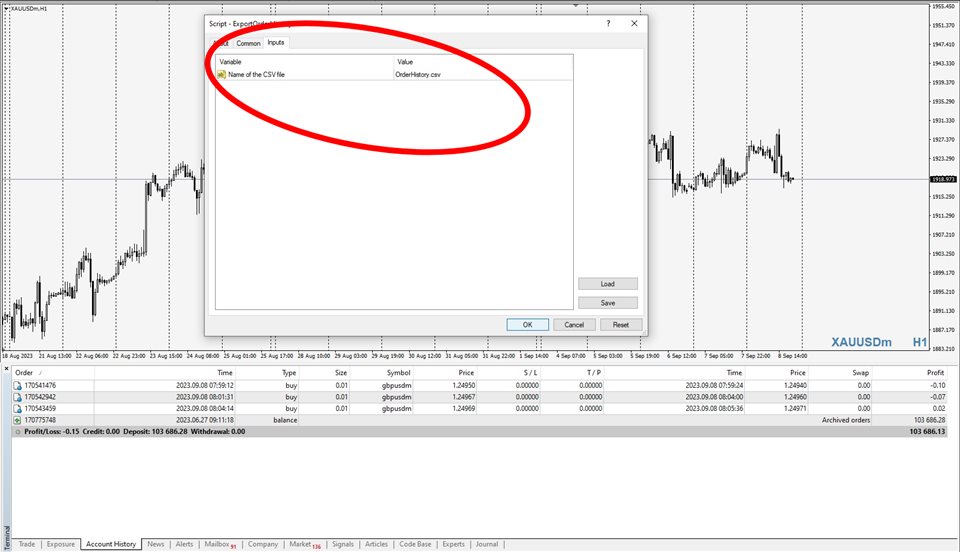
Task: Switch to the News tab
Action: click(x=156, y=544)
